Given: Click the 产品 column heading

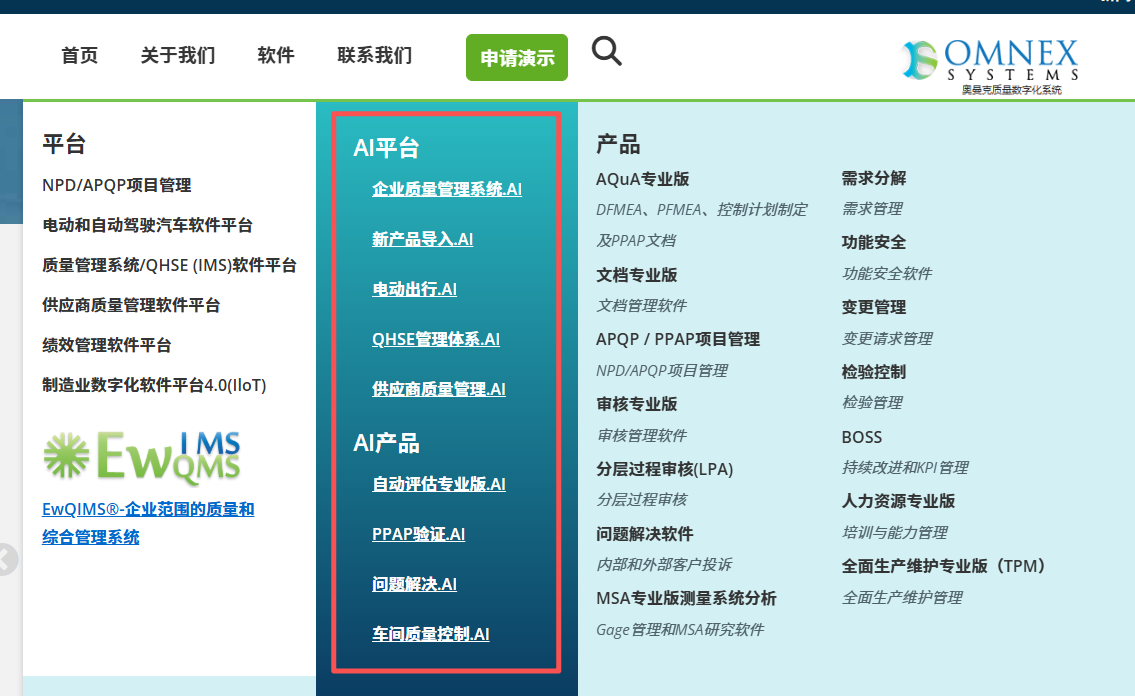Looking at the screenshot, I should tap(617, 144).
